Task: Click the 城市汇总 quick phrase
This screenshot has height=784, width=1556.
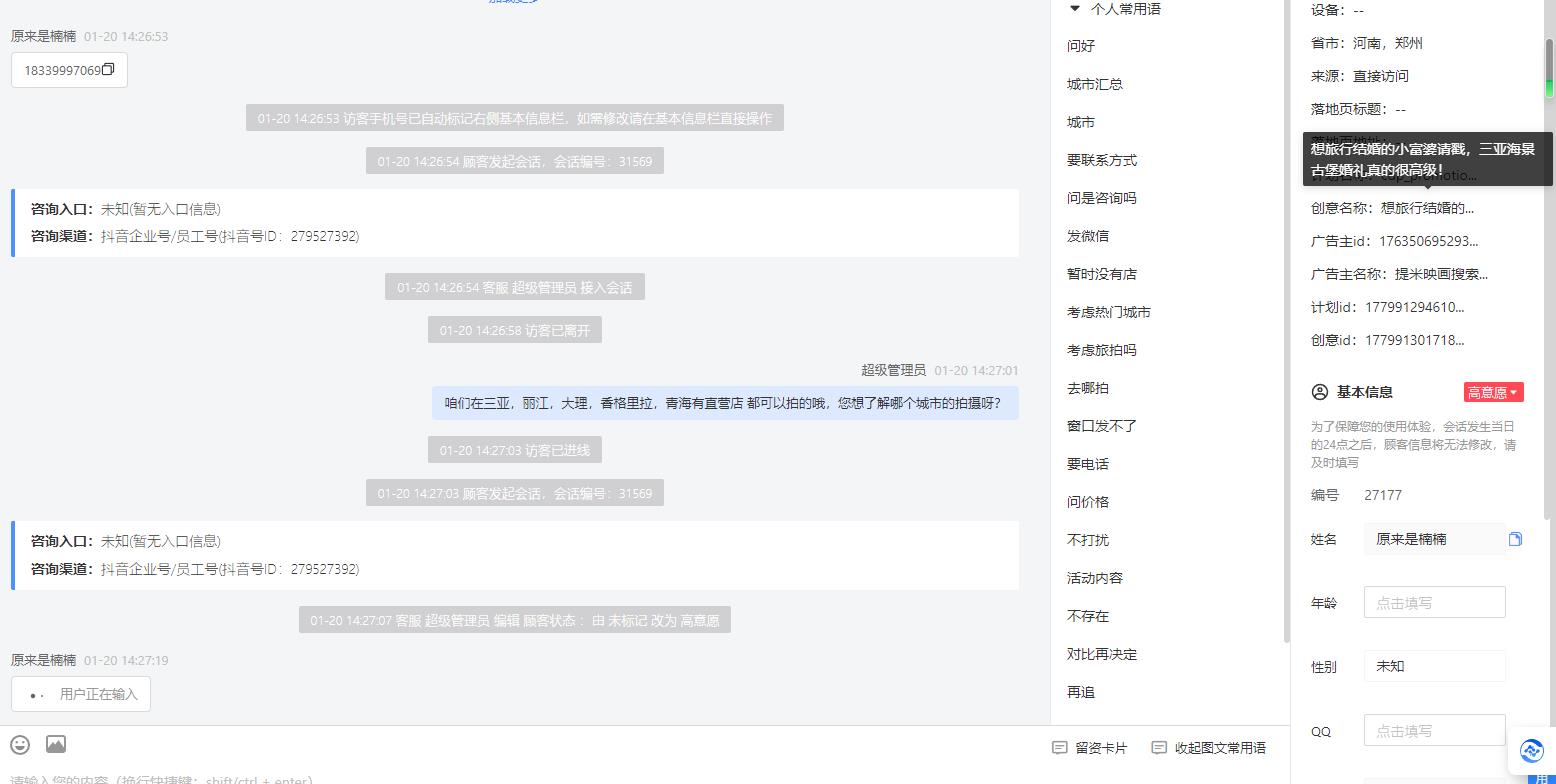Action: tap(1095, 84)
